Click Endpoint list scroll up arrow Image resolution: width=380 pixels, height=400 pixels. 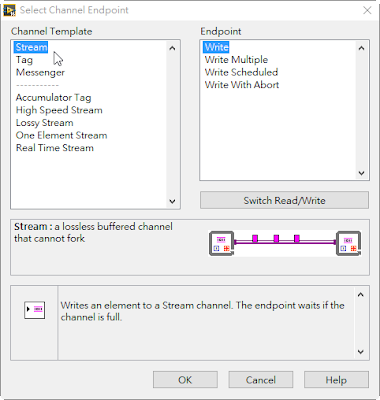(x=361, y=48)
